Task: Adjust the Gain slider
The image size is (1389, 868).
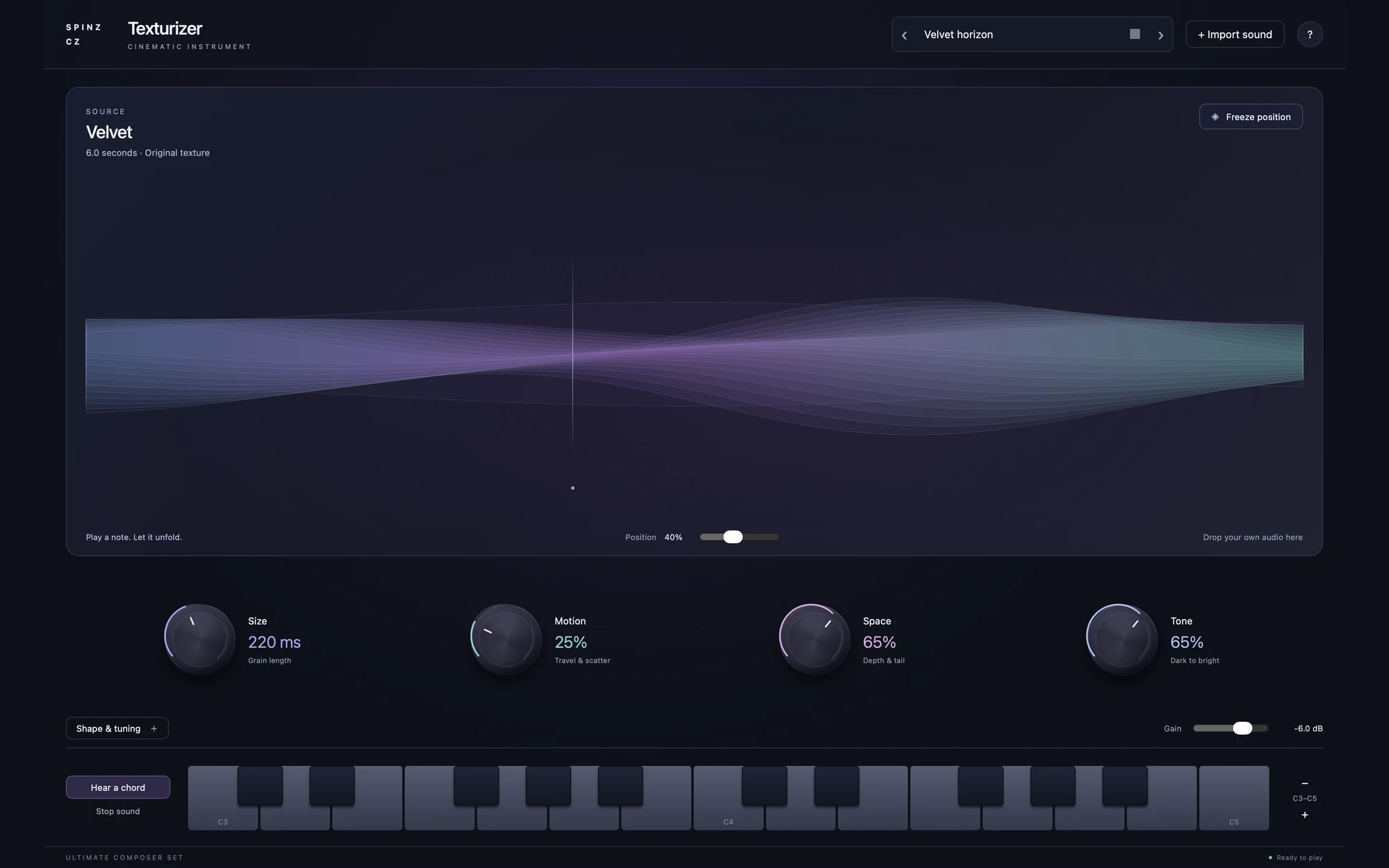Action: click(x=1231, y=728)
